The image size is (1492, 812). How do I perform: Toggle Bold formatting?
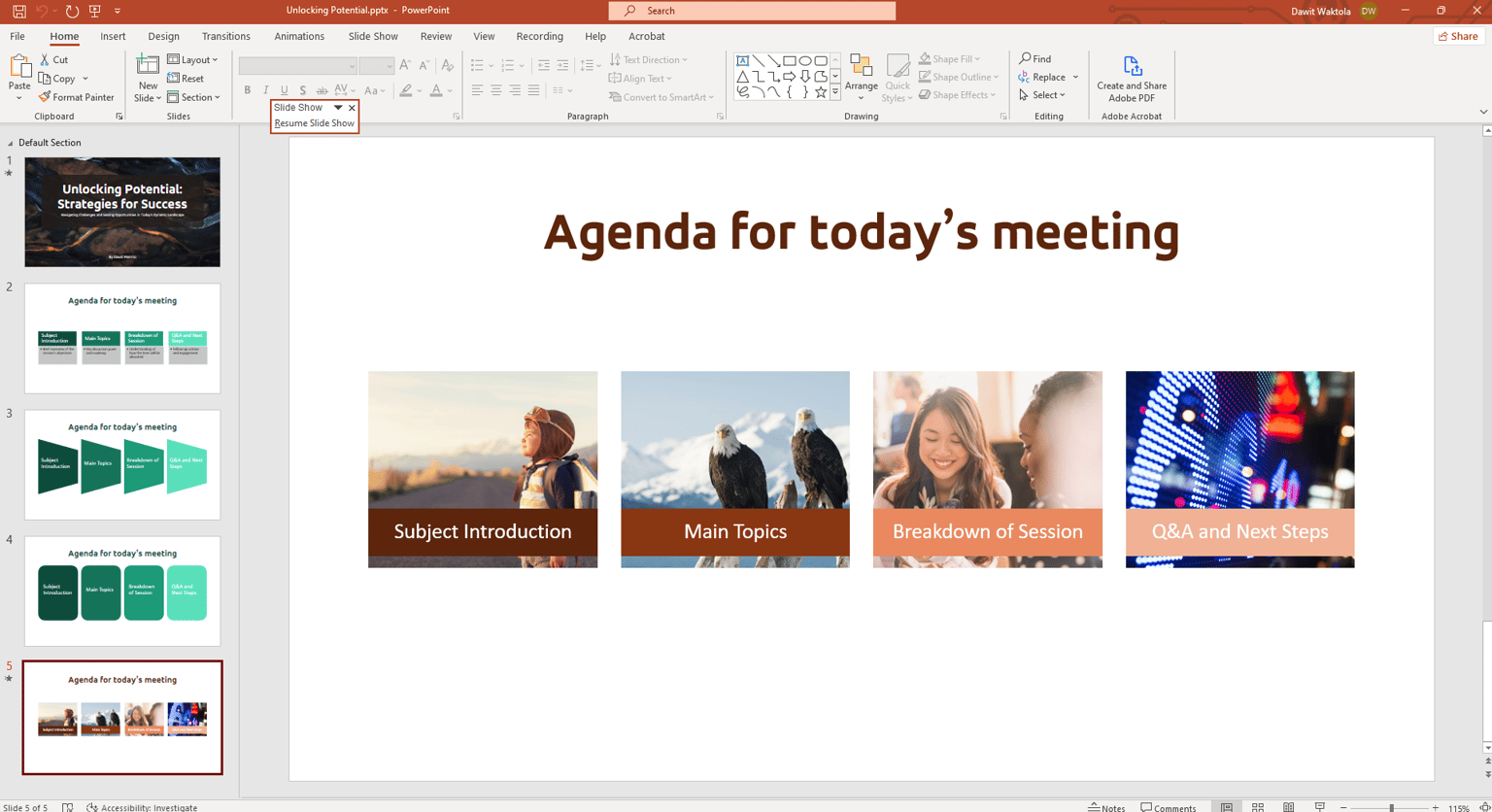(248, 90)
